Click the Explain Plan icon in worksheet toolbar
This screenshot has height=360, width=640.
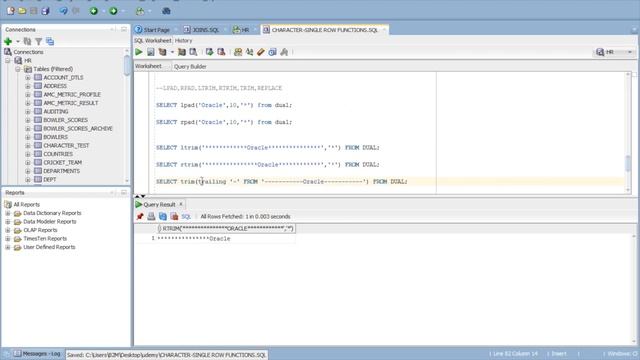162,52
